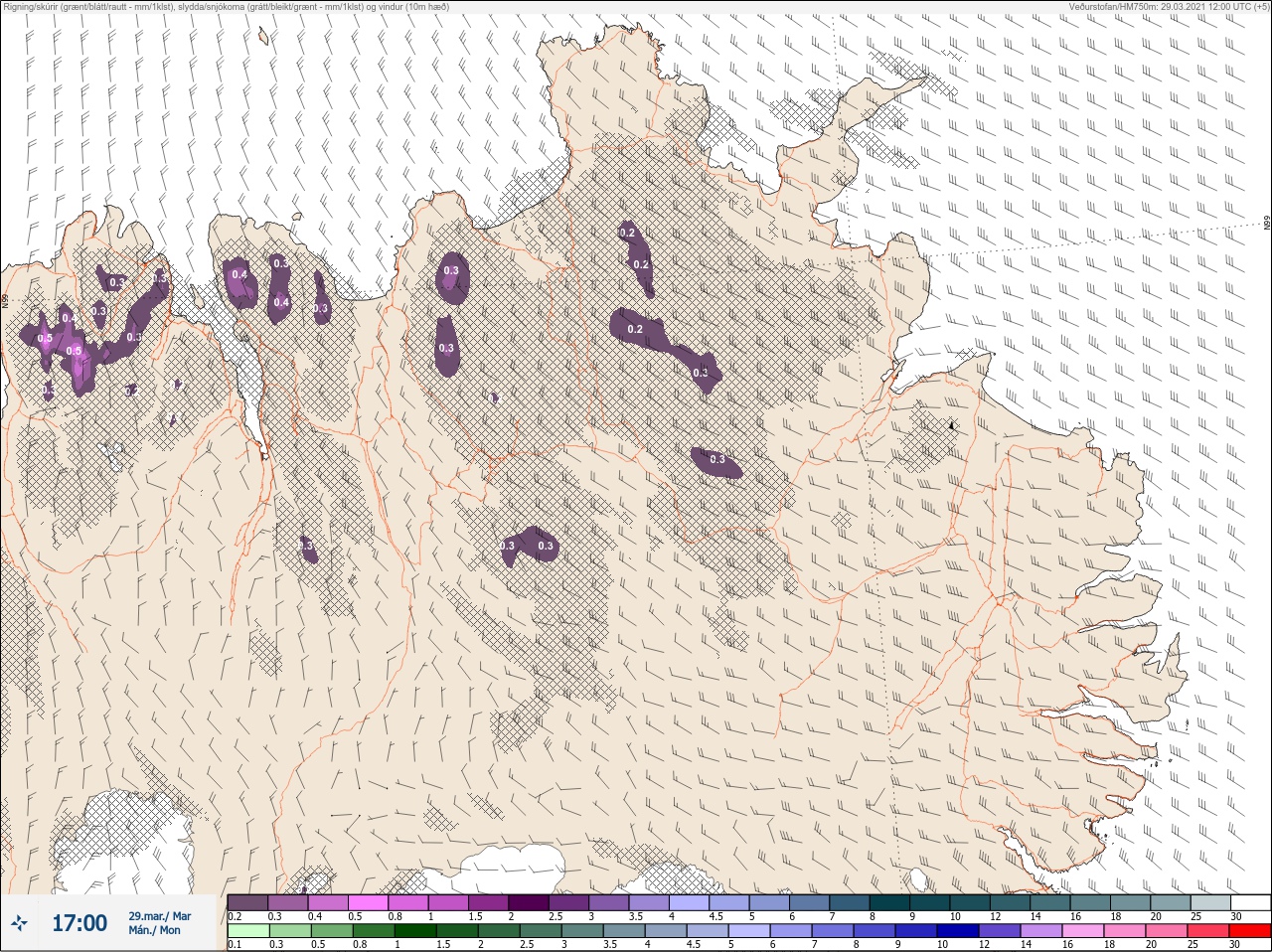Select the light gray 25 swatch, upper legend
Screen dimensions: 1272x952
coord(1211,902)
